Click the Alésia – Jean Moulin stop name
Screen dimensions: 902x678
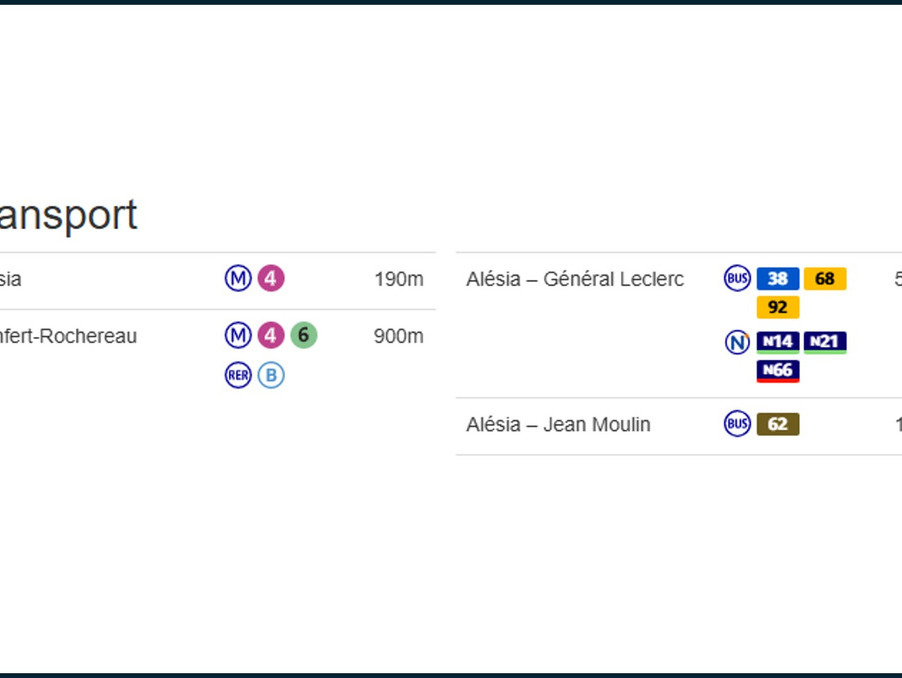click(x=558, y=425)
